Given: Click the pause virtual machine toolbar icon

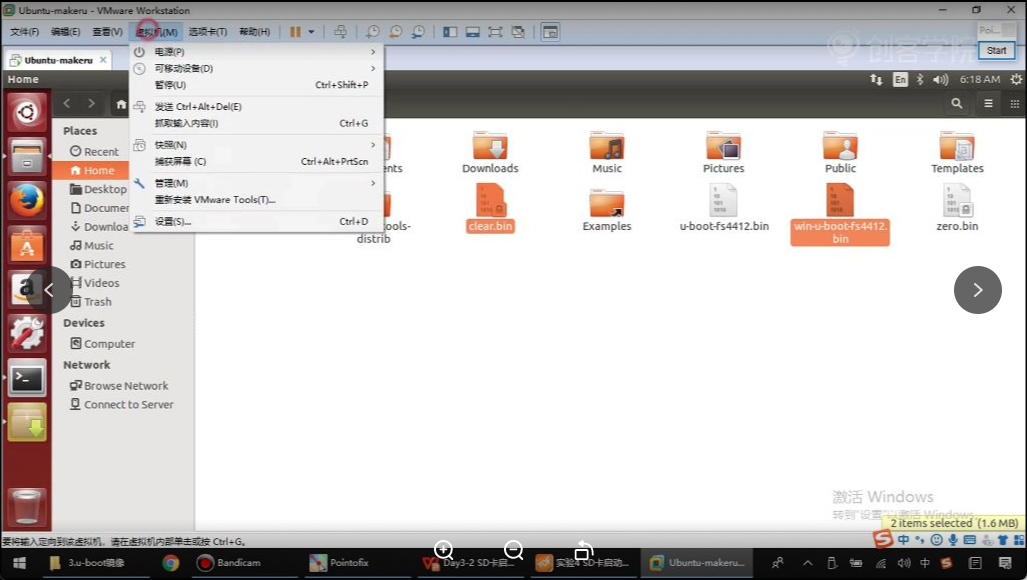Looking at the screenshot, I should [x=295, y=31].
